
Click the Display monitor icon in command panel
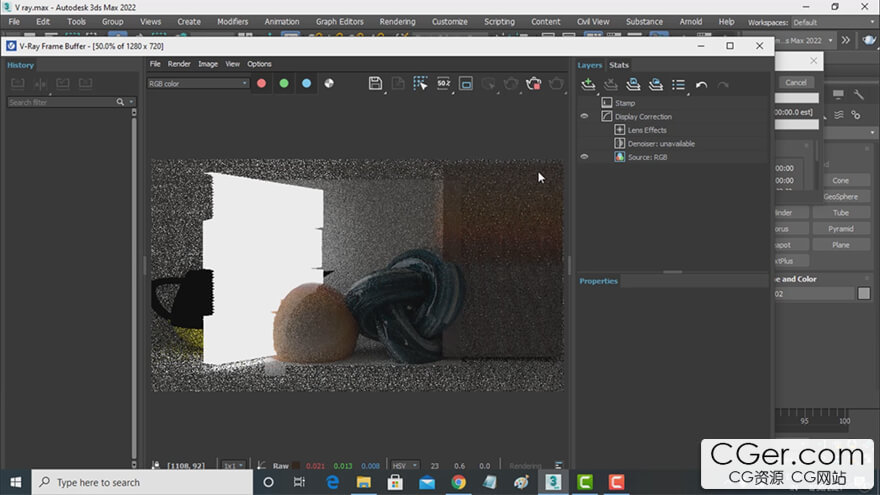(838, 94)
